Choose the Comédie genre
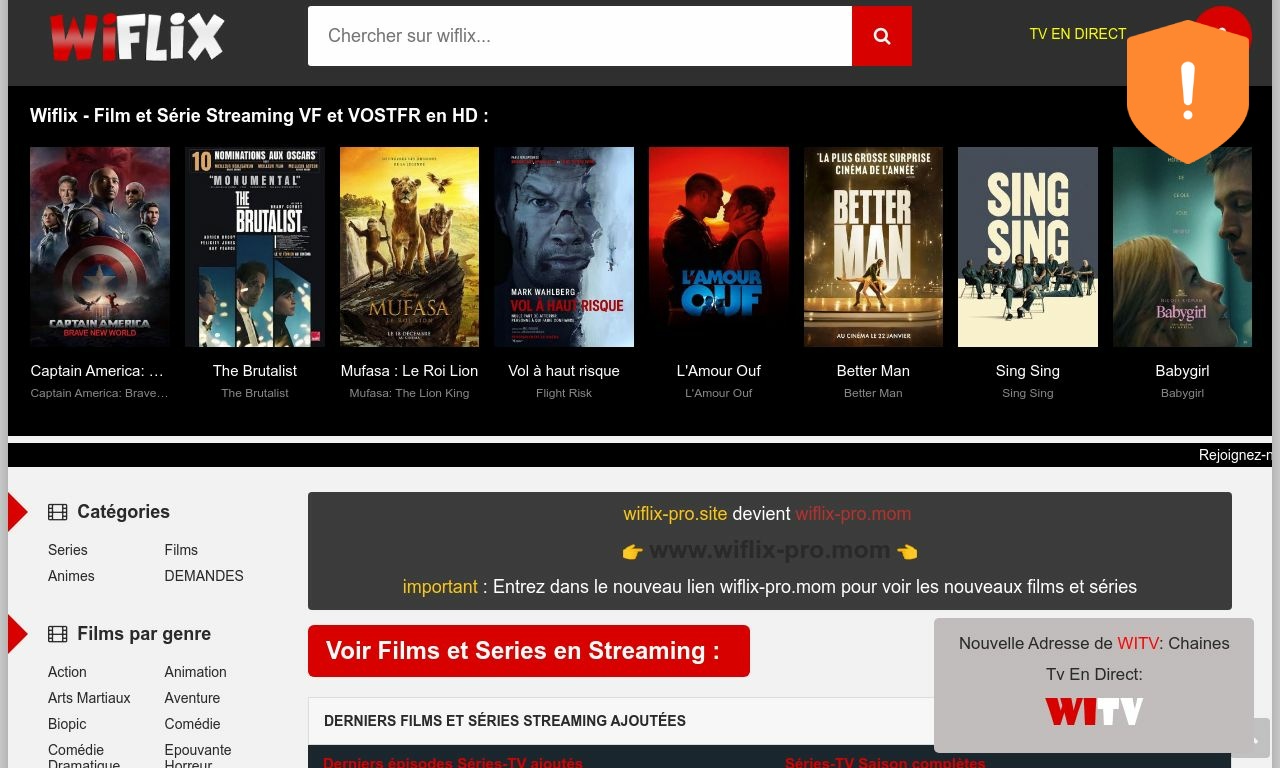Image resolution: width=1280 pixels, height=768 pixels. click(192, 724)
